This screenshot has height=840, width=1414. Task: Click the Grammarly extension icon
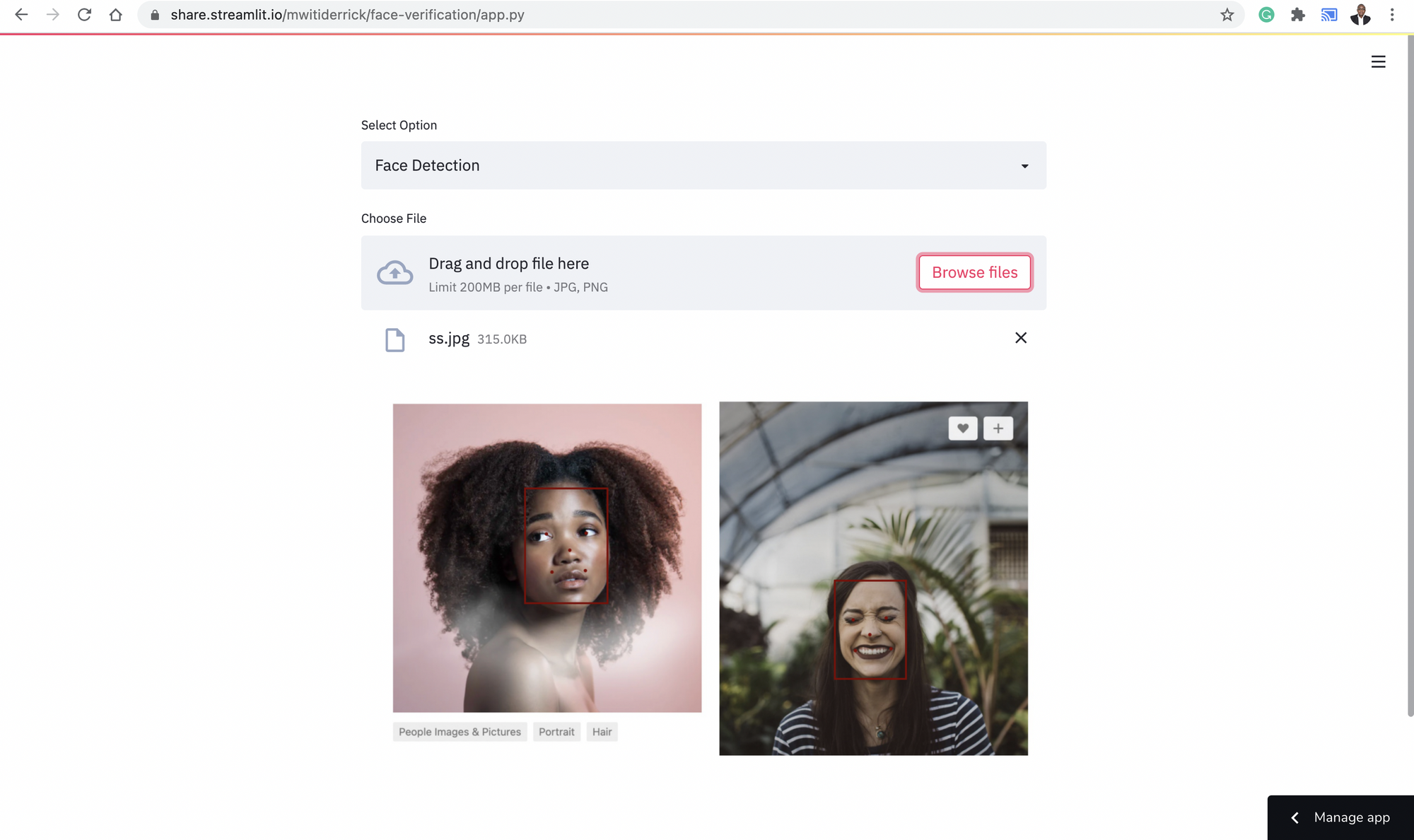pyautogui.click(x=1266, y=15)
